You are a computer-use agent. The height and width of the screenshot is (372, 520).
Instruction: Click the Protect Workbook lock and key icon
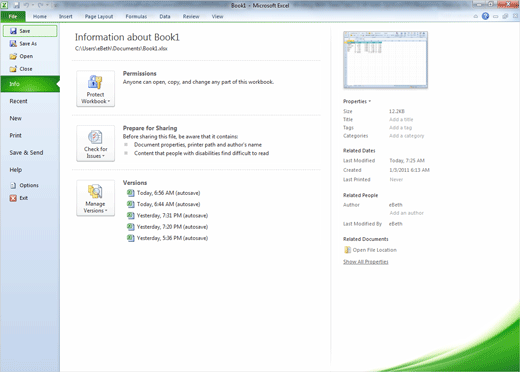click(95, 82)
